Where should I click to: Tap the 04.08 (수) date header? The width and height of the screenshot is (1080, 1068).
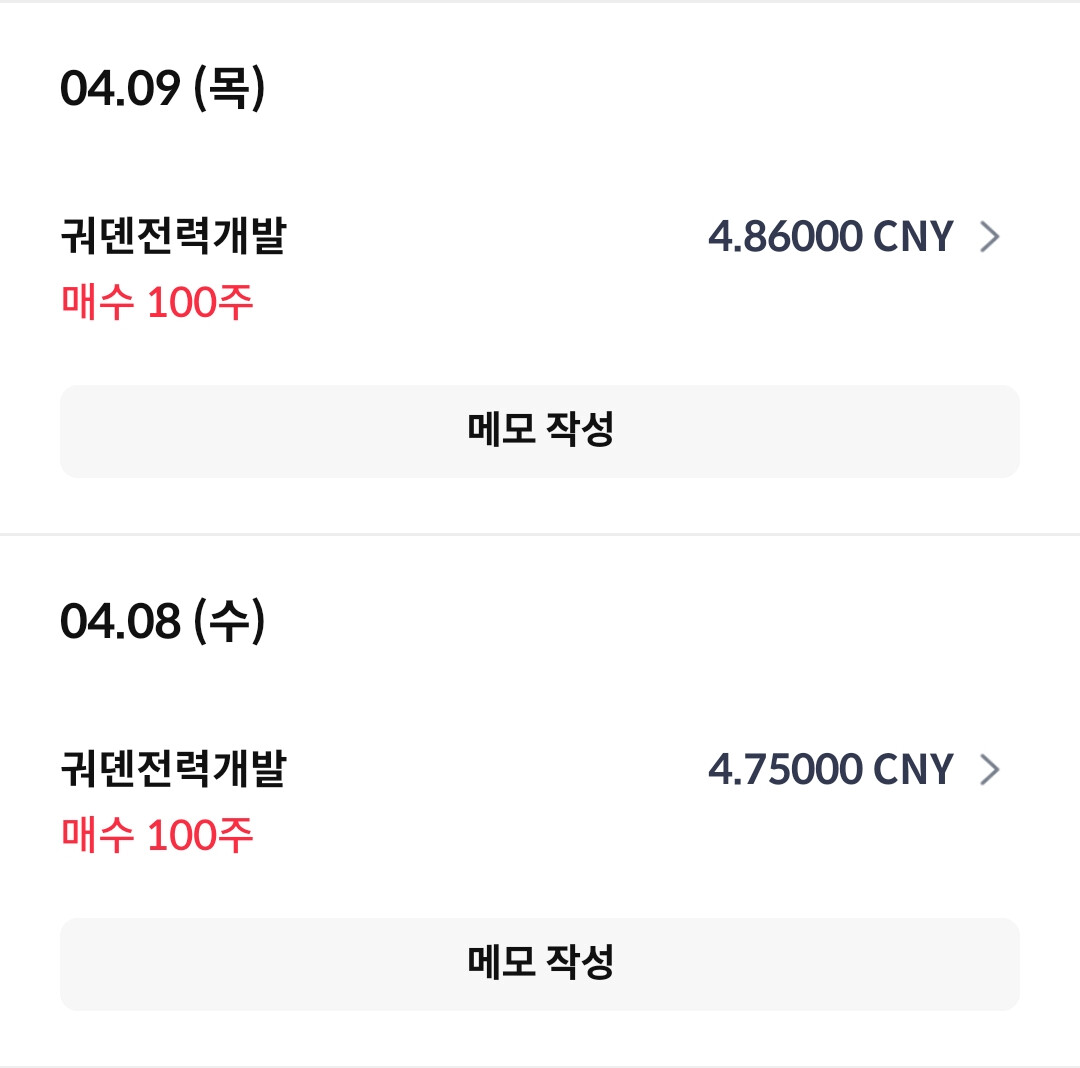click(x=162, y=621)
